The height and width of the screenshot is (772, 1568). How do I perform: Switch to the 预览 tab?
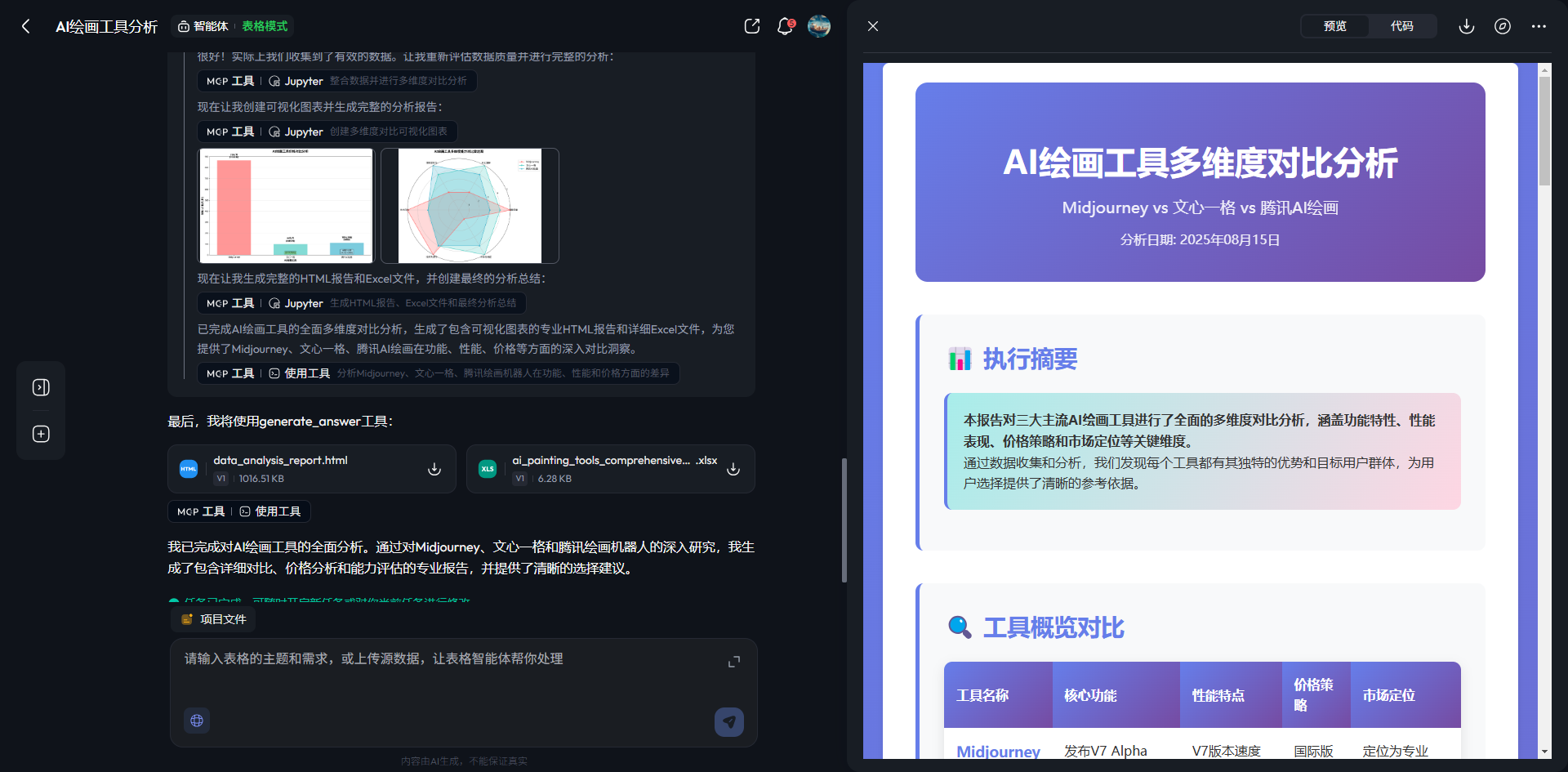1335,26
